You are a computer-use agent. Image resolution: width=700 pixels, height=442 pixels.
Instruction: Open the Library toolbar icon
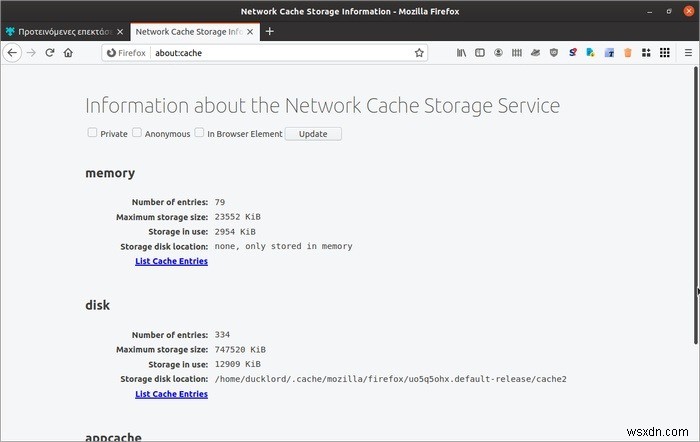point(462,52)
